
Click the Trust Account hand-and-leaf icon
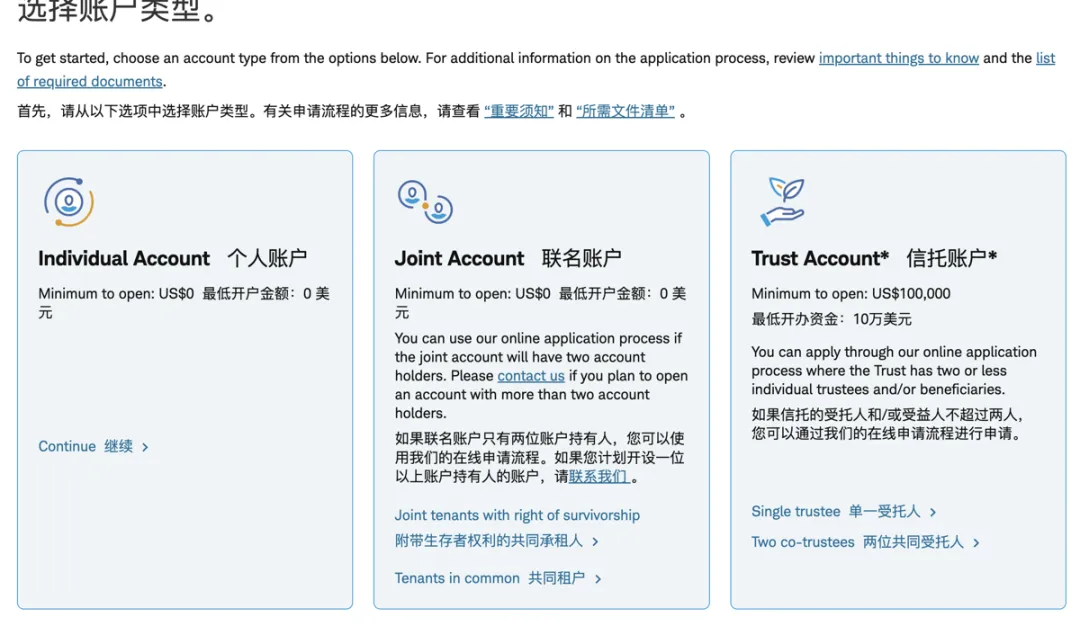click(783, 202)
